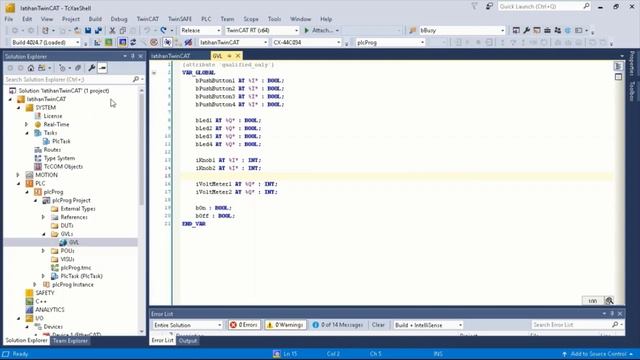Click the Show Online Data icon
Viewport: 640px width, 360px height.
click(167, 42)
